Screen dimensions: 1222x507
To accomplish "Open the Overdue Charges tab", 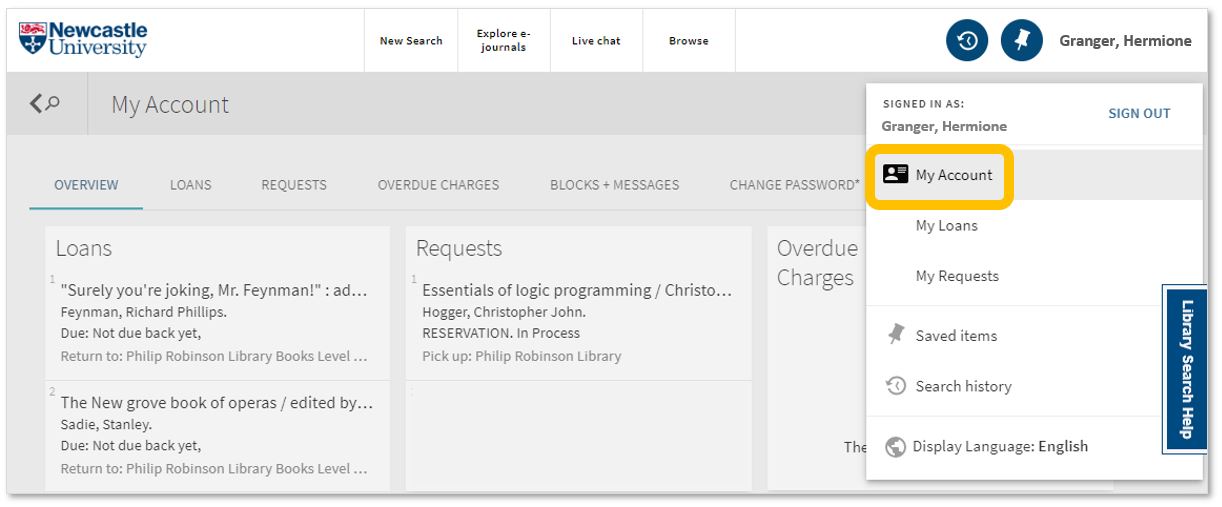I will [438, 185].
